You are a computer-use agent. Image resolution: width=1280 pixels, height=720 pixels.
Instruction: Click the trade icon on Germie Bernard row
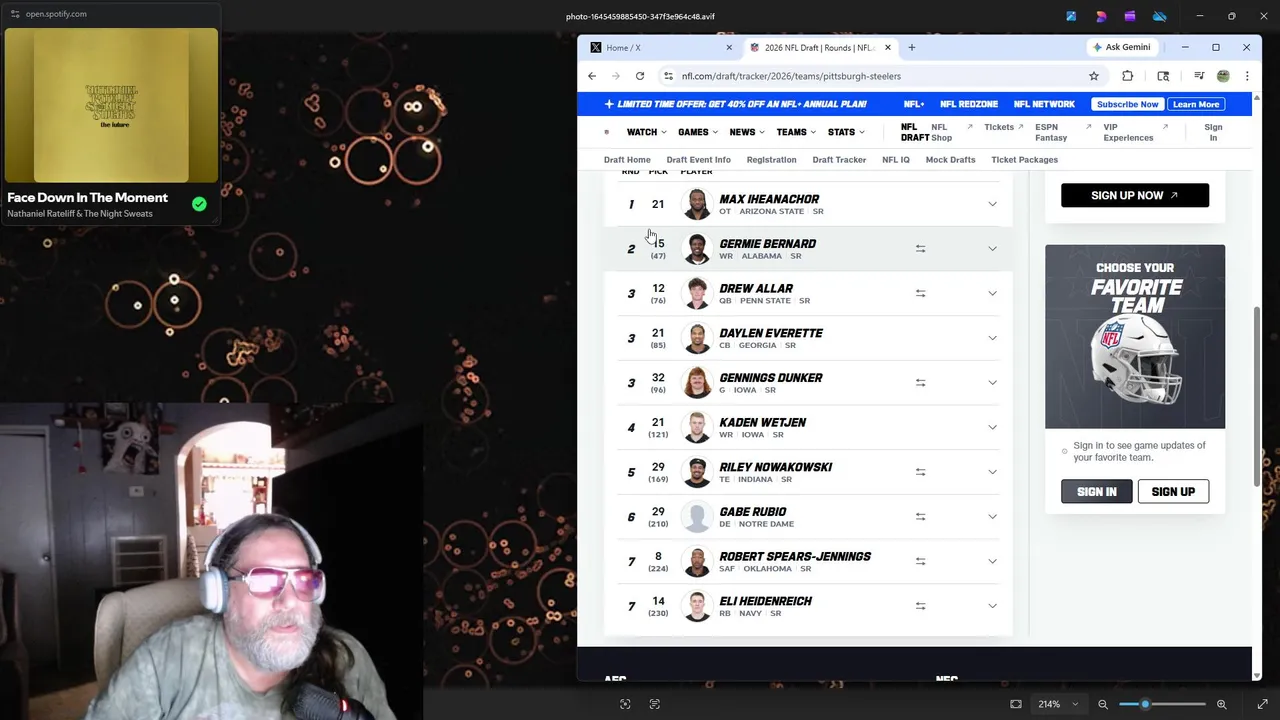click(920, 249)
